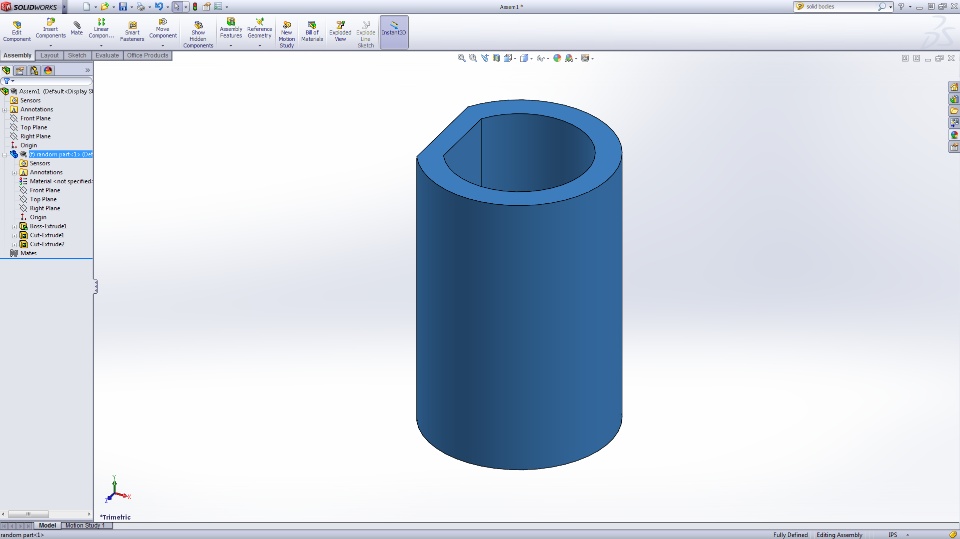Open ConfigurationManager tab icon
This screenshot has width=960, height=539.
(34, 70)
